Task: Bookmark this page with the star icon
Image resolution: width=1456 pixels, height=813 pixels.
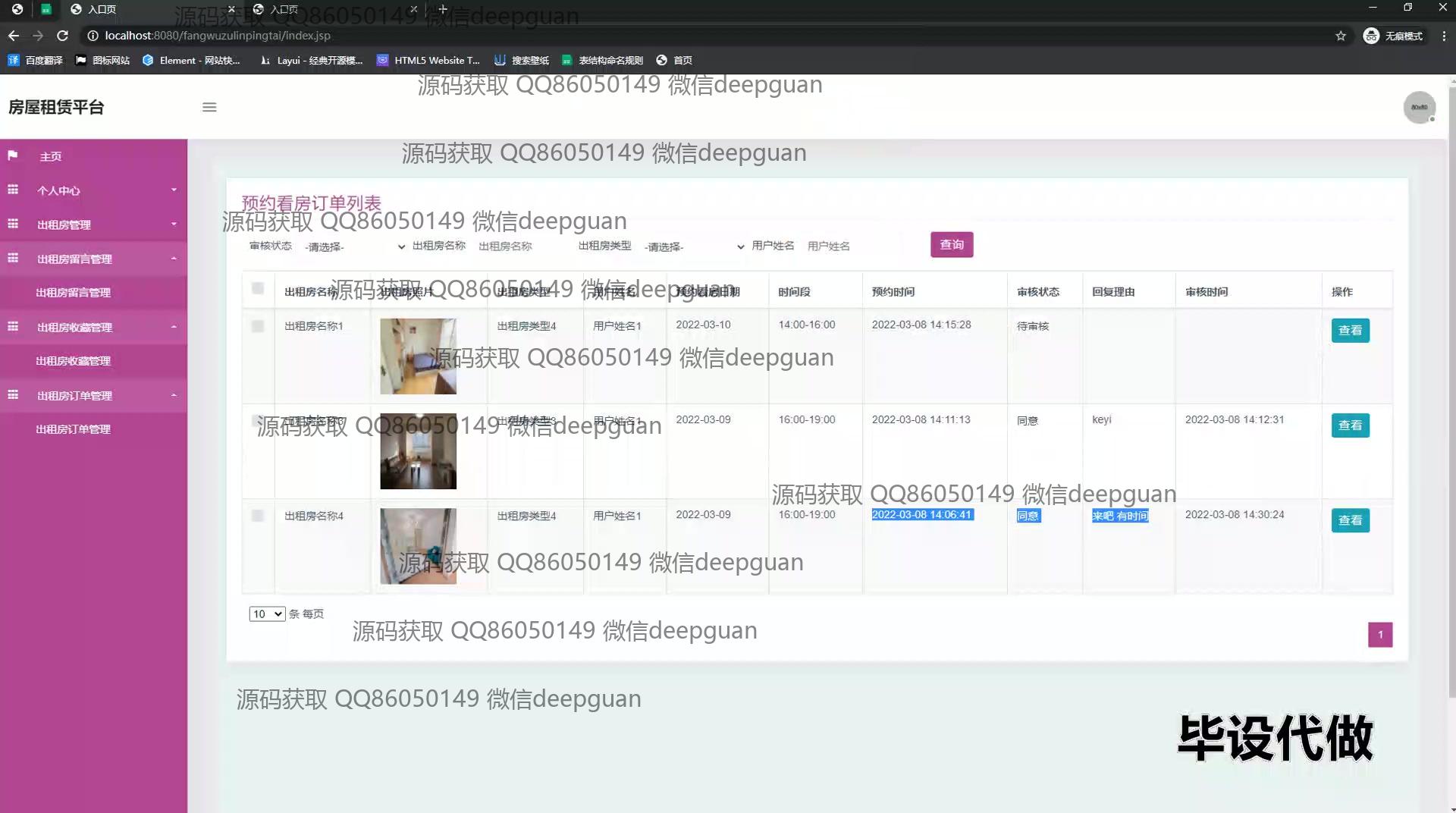Action: pos(1341,36)
